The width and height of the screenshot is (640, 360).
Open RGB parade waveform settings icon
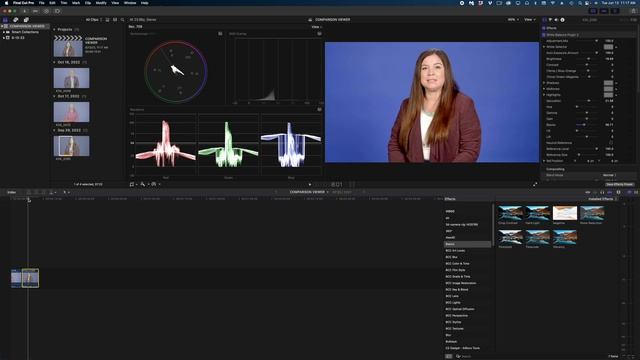click(x=320, y=109)
